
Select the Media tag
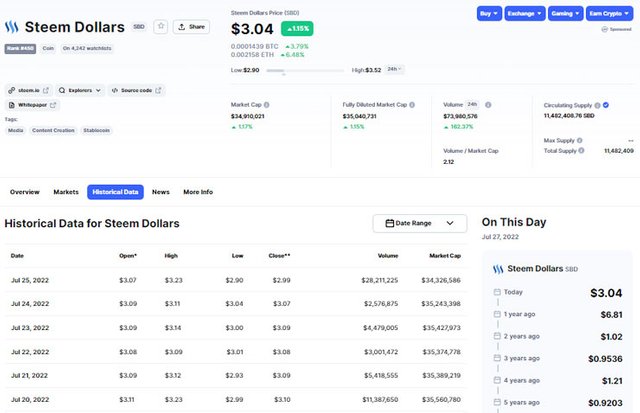click(16, 130)
